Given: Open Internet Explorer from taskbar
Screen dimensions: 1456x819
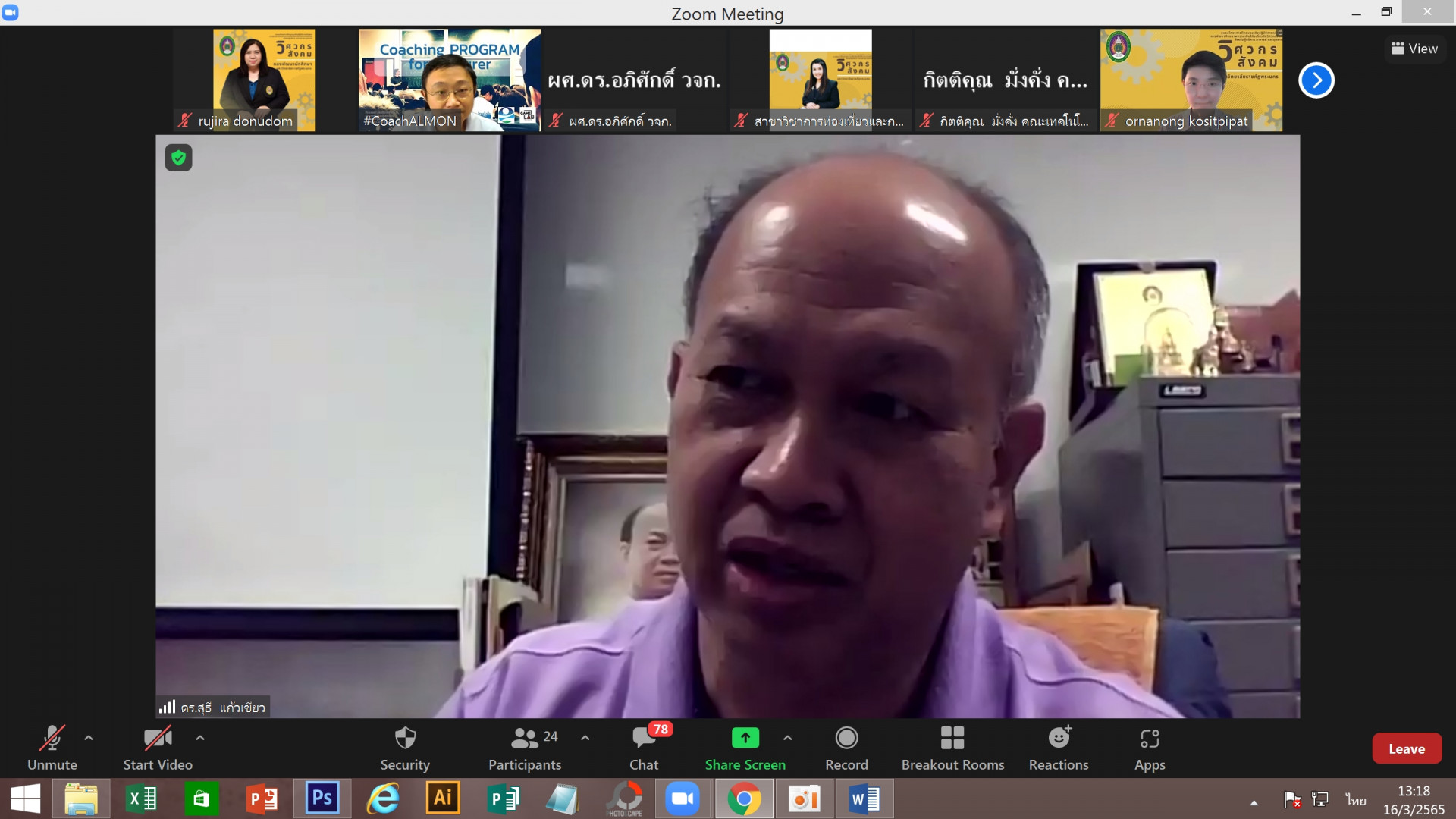Looking at the screenshot, I should tap(383, 799).
